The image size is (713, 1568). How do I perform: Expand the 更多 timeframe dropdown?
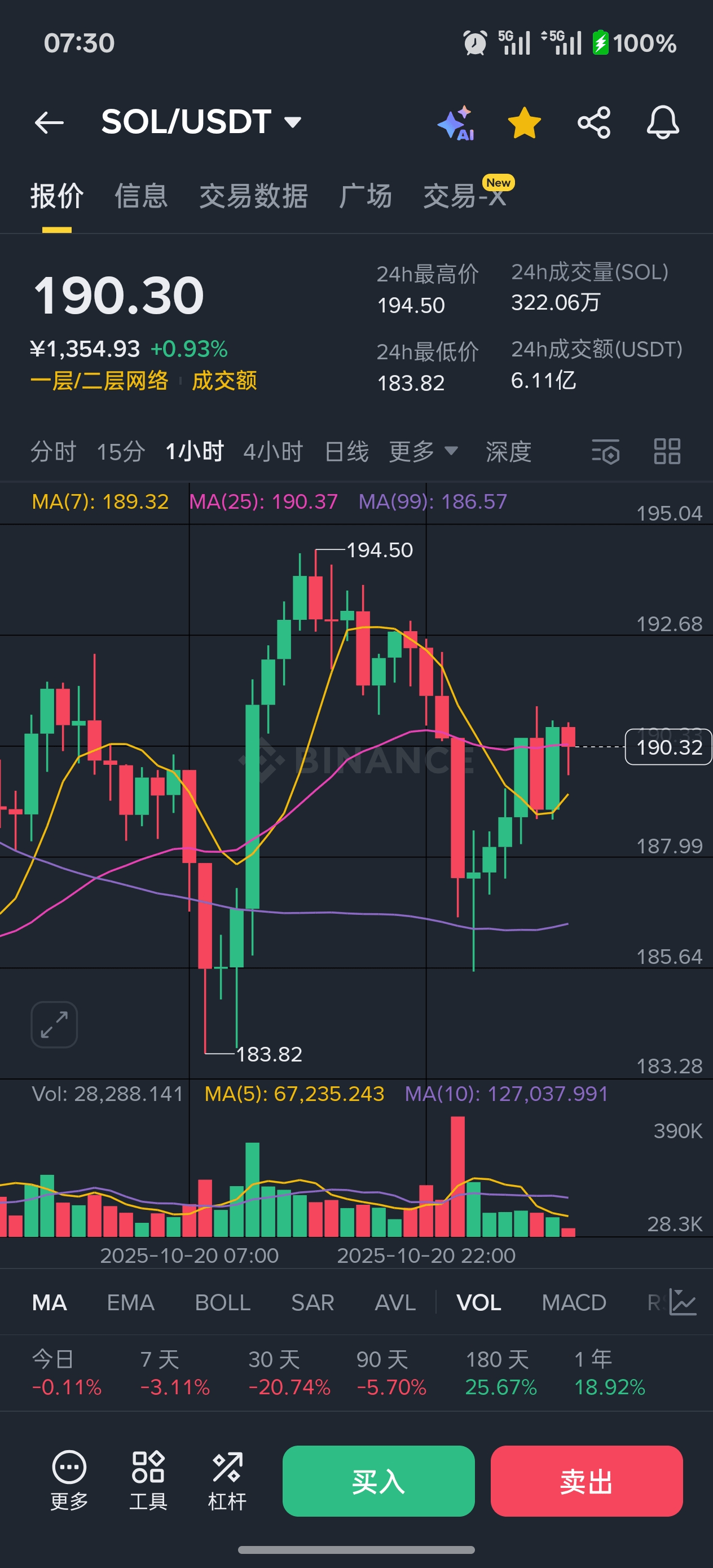[x=423, y=452]
